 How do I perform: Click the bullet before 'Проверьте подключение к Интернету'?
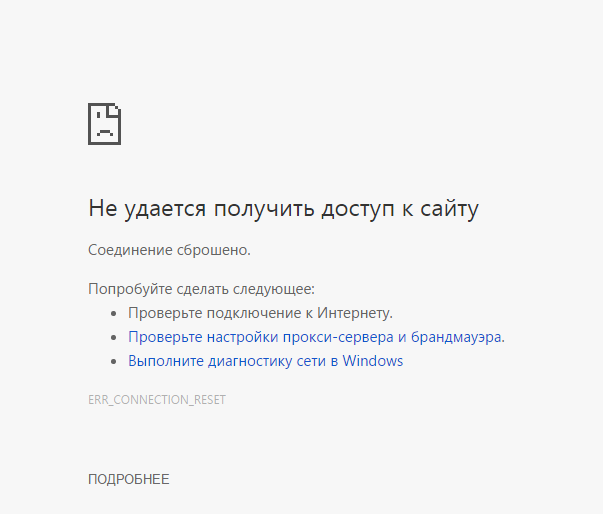(x=115, y=314)
